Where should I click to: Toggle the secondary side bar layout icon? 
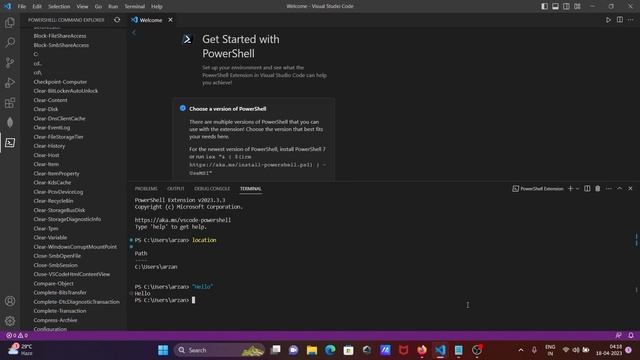(x=566, y=6)
